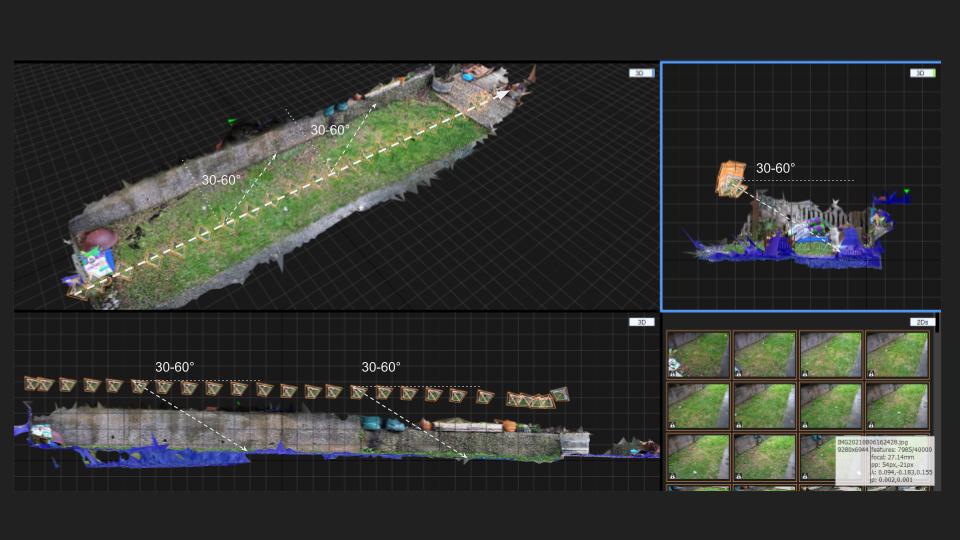The width and height of the screenshot is (960, 540).
Task: Click the badge icon on first thumbnail
Action: (x=672, y=372)
